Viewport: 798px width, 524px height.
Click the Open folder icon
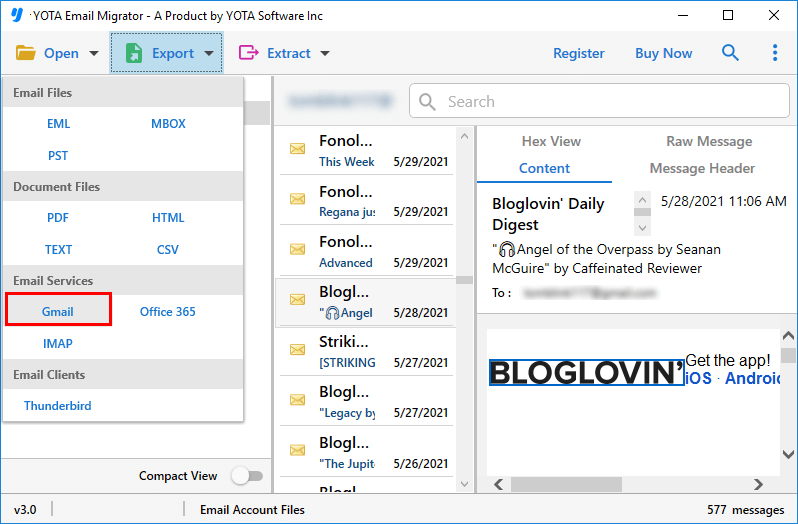(x=25, y=53)
